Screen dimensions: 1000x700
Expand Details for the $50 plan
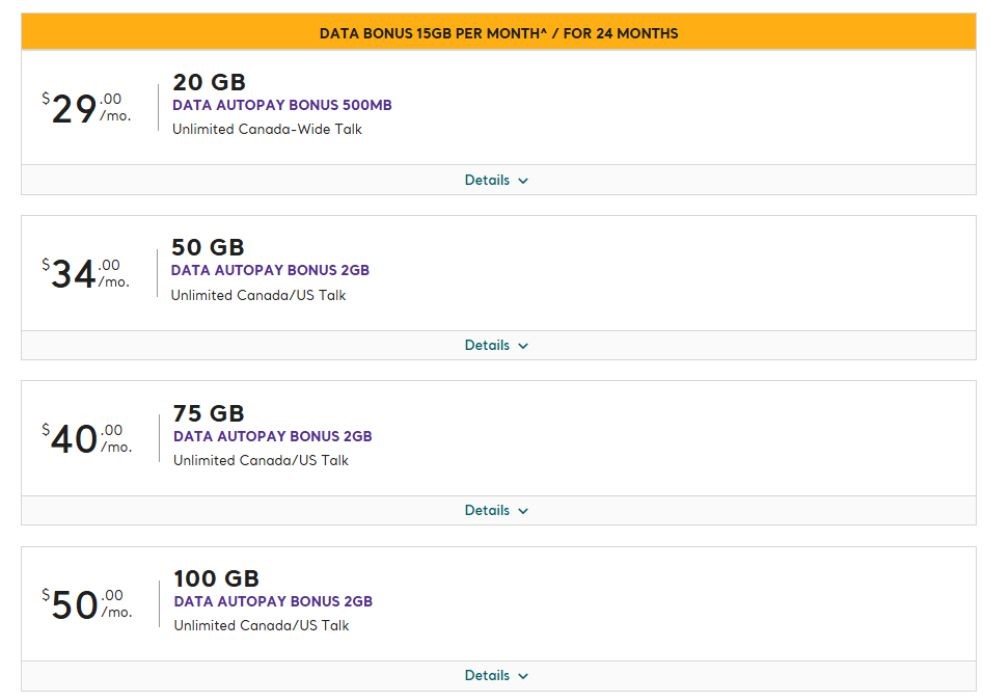(x=496, y=675)
